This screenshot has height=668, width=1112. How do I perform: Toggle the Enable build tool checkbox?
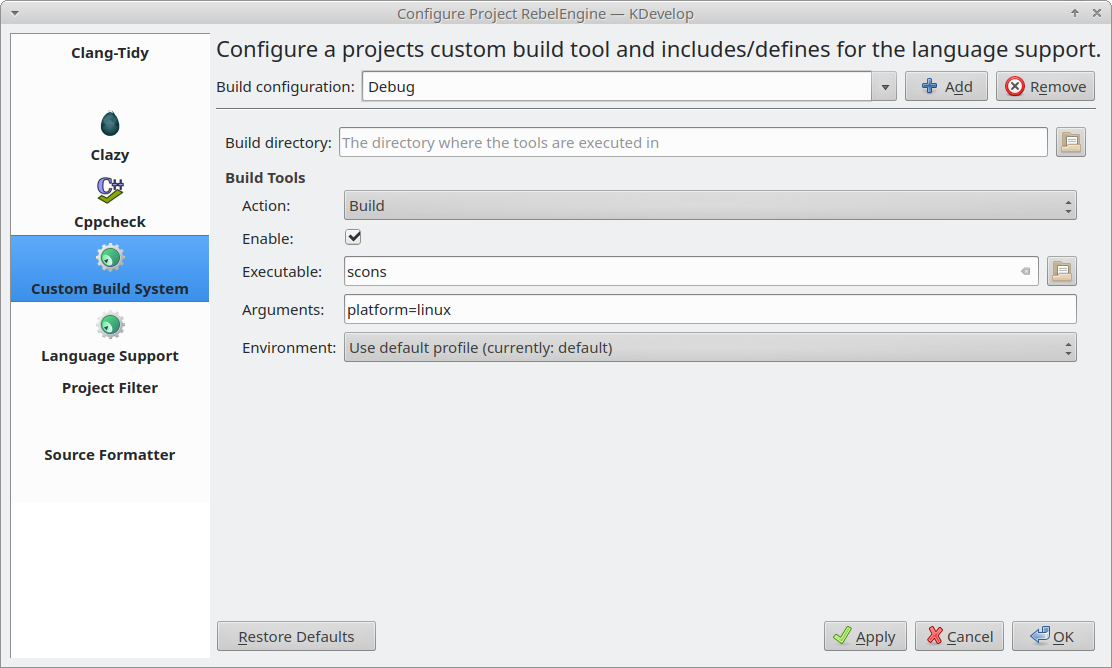coord(353,237)
